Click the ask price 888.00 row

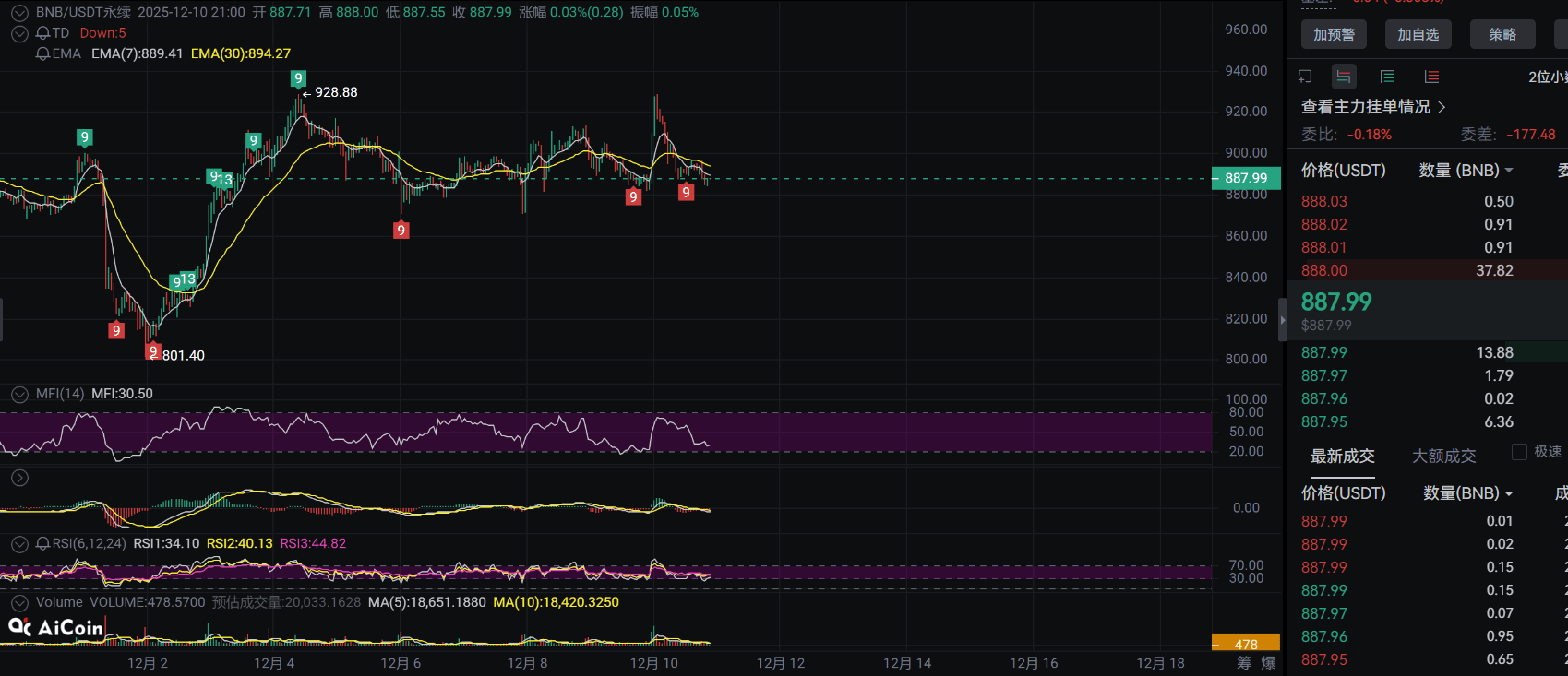(x=1428, y=270)
